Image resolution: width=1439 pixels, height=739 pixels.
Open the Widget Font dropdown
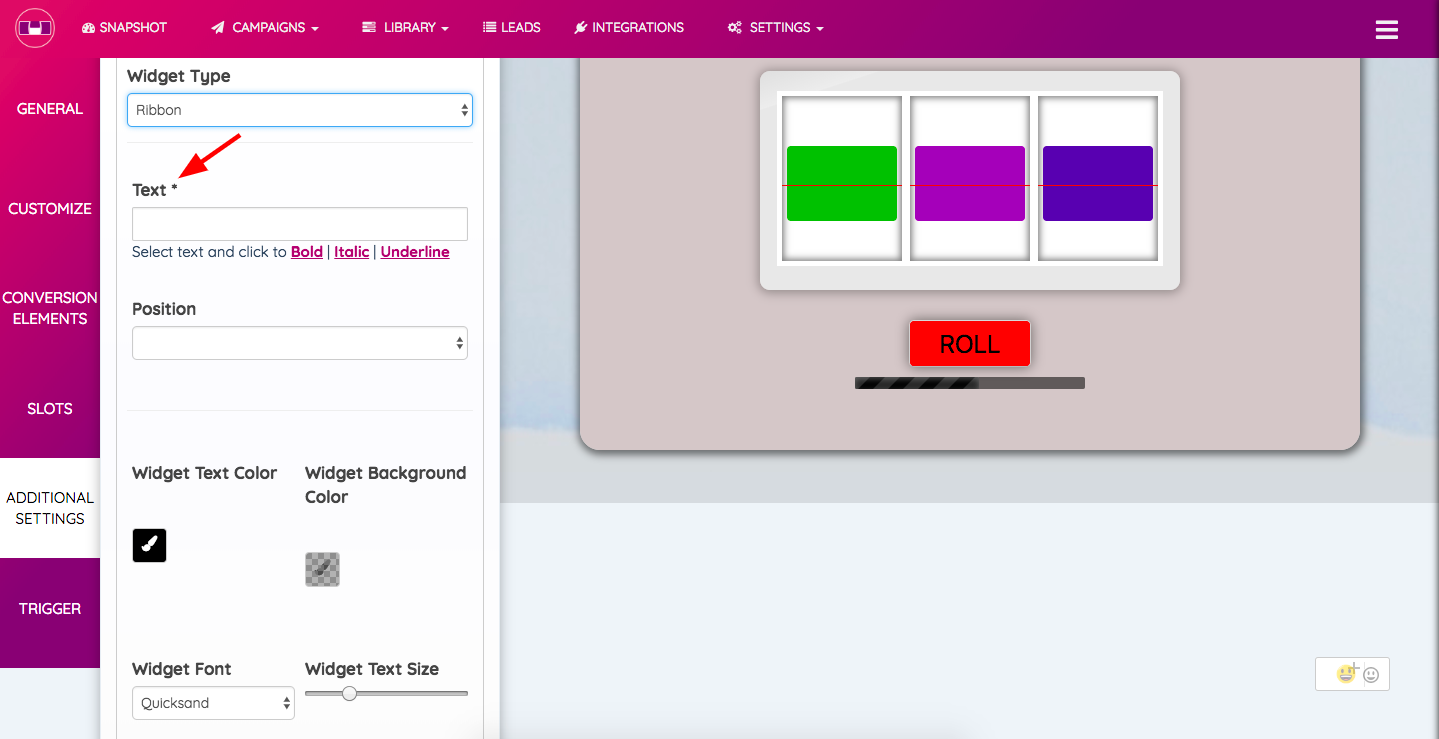coord(213,703)
